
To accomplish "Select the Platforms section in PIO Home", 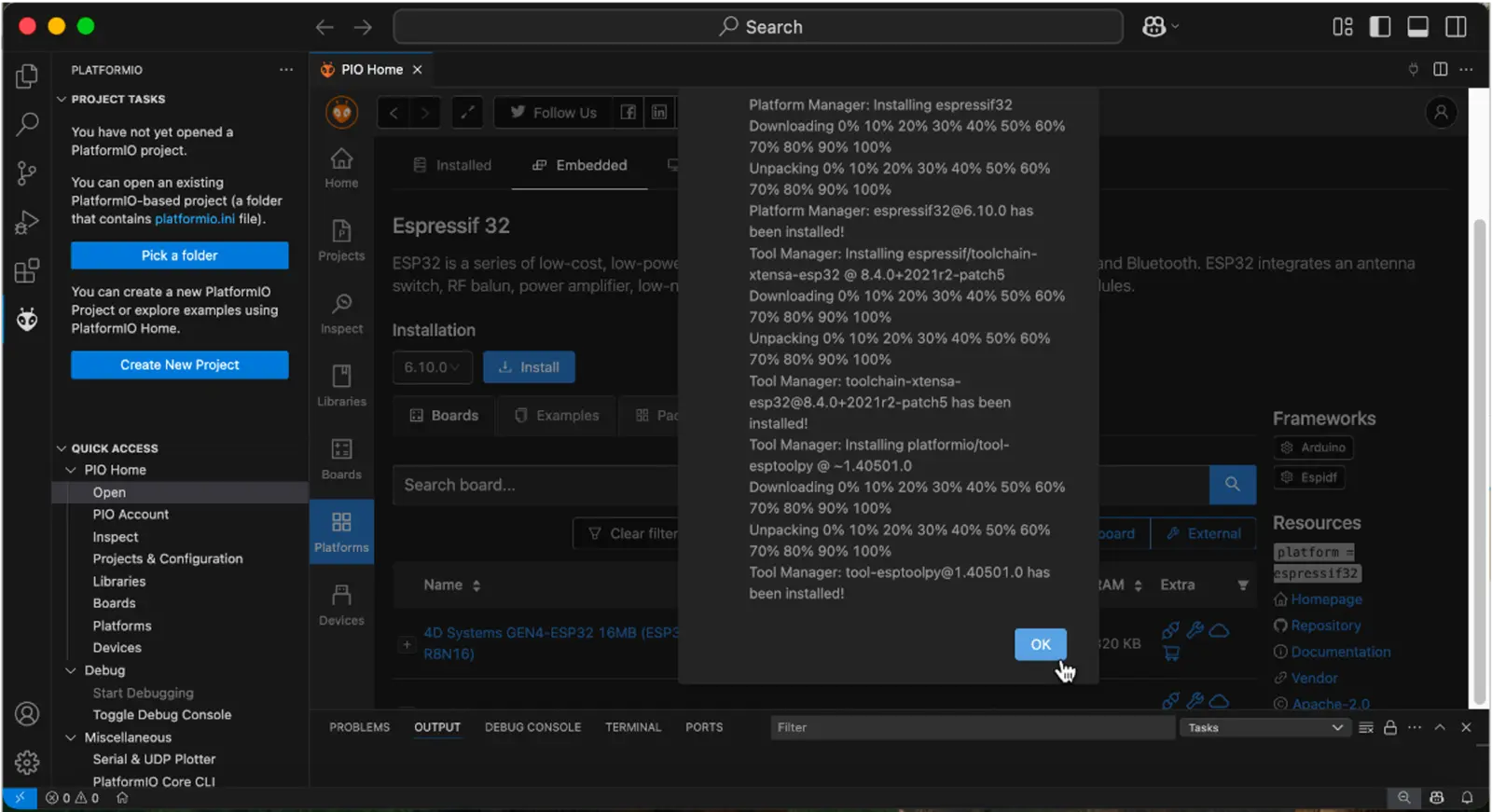I will [341, 531].
